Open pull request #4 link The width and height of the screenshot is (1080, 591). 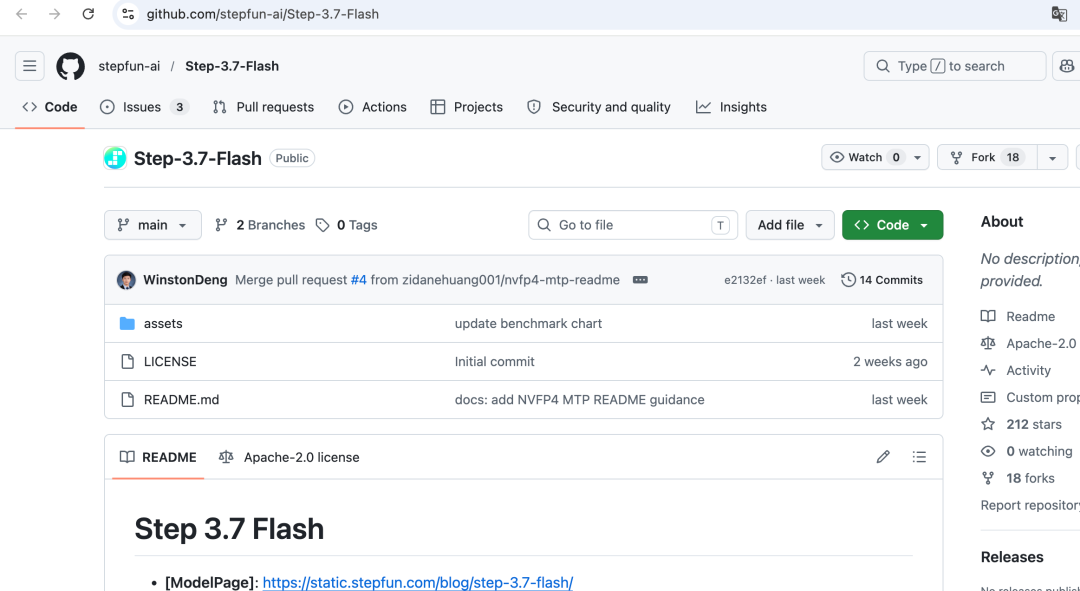coord(358,280)
